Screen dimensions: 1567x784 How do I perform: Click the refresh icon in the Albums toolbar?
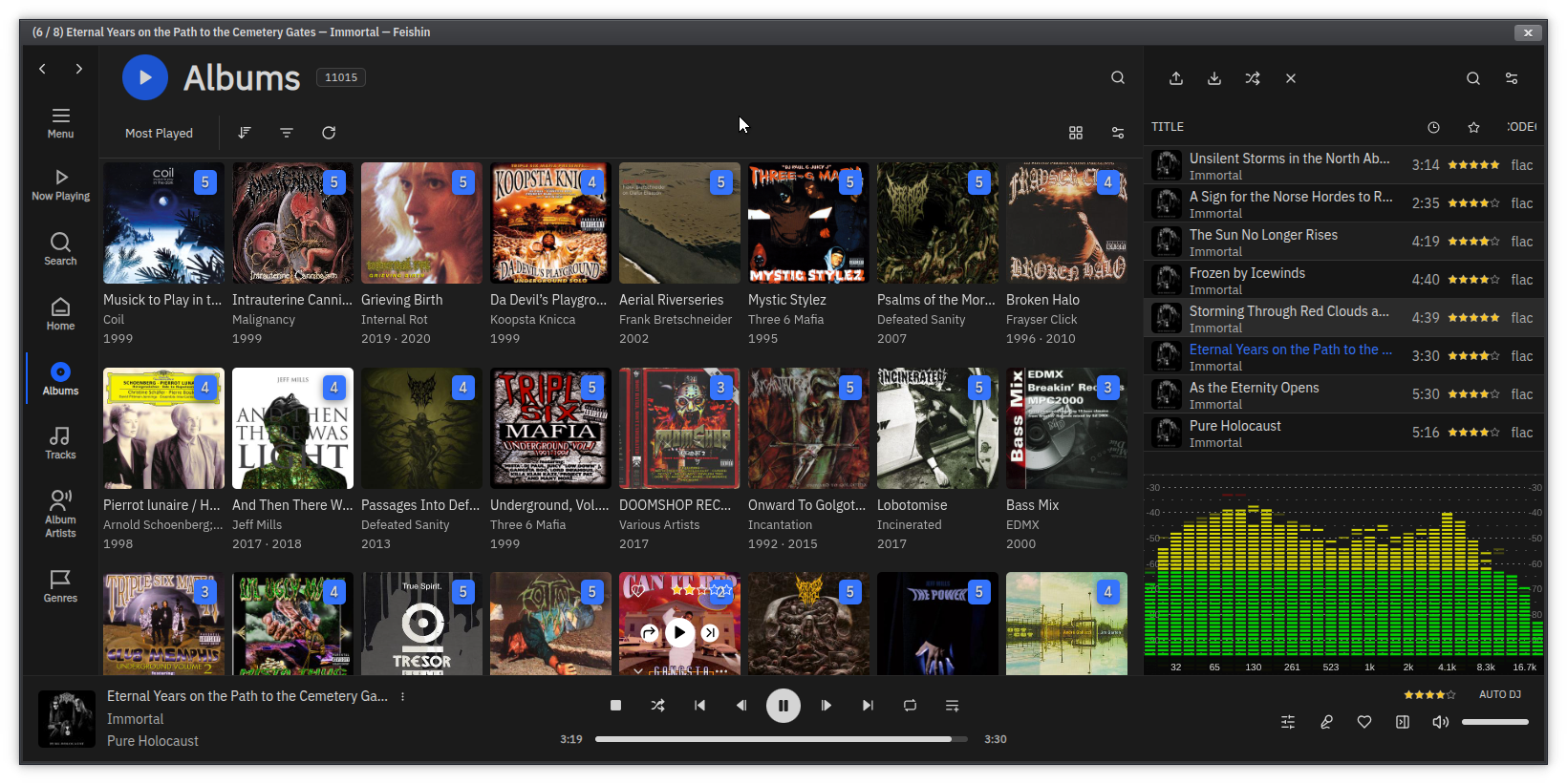[329, 133]
